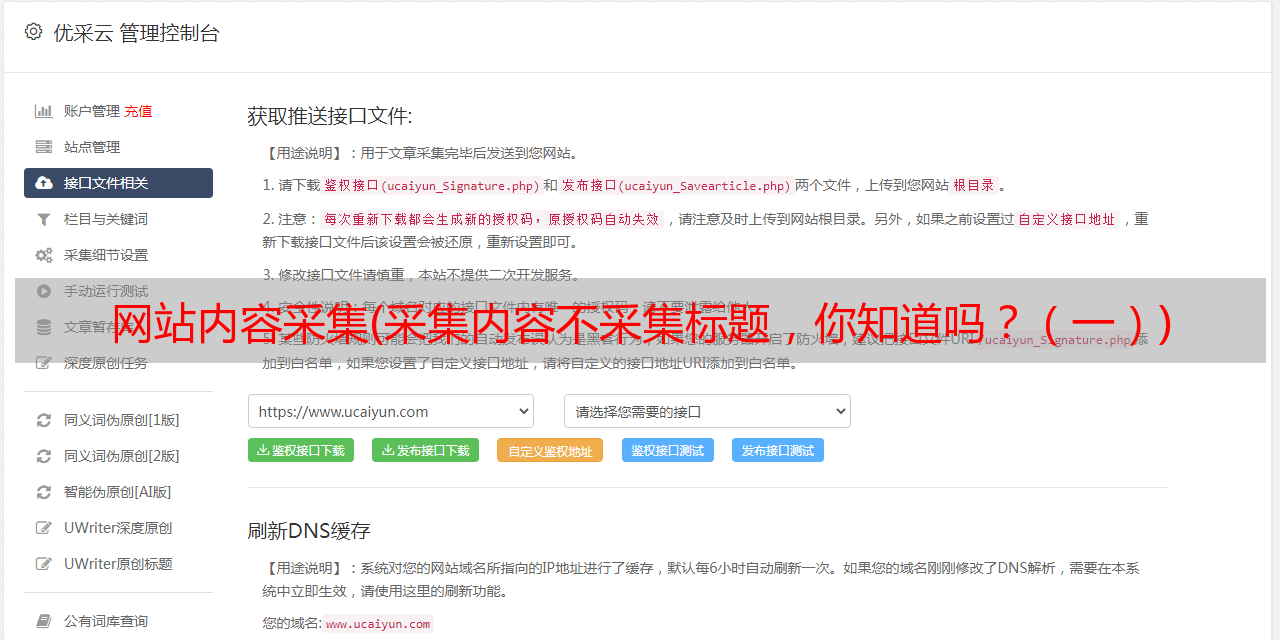Click the edit icon for UWriter深度原创

tap(44, 528)
